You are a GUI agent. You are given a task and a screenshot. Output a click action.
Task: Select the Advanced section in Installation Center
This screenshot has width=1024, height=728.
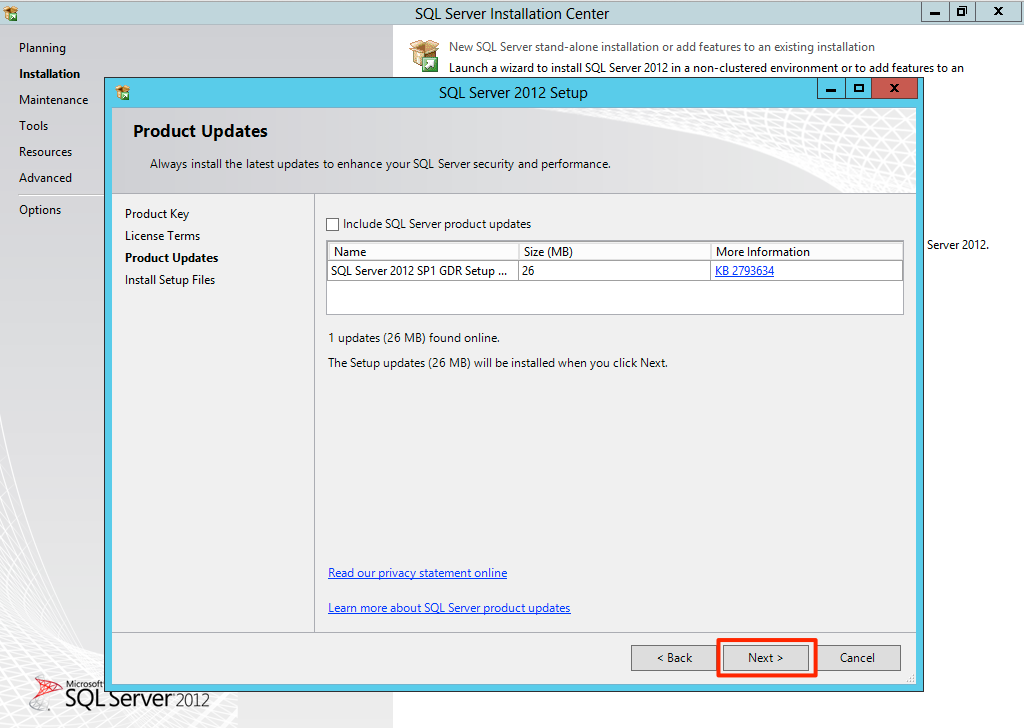(x=46, y=178)
